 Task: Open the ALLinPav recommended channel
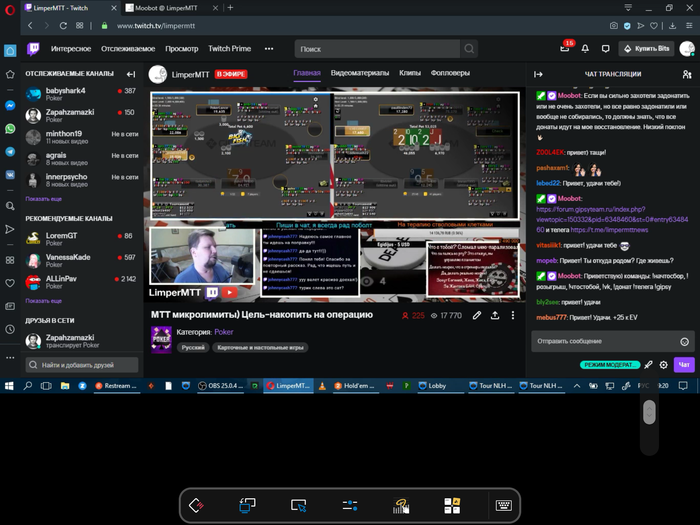point(81,282)
